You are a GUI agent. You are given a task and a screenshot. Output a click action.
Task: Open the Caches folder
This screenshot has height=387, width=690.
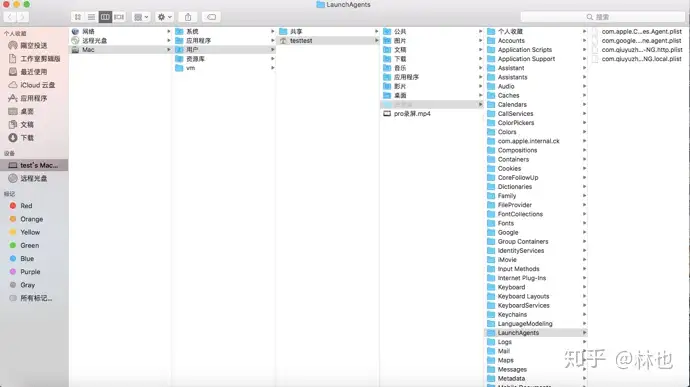[536, 95]
